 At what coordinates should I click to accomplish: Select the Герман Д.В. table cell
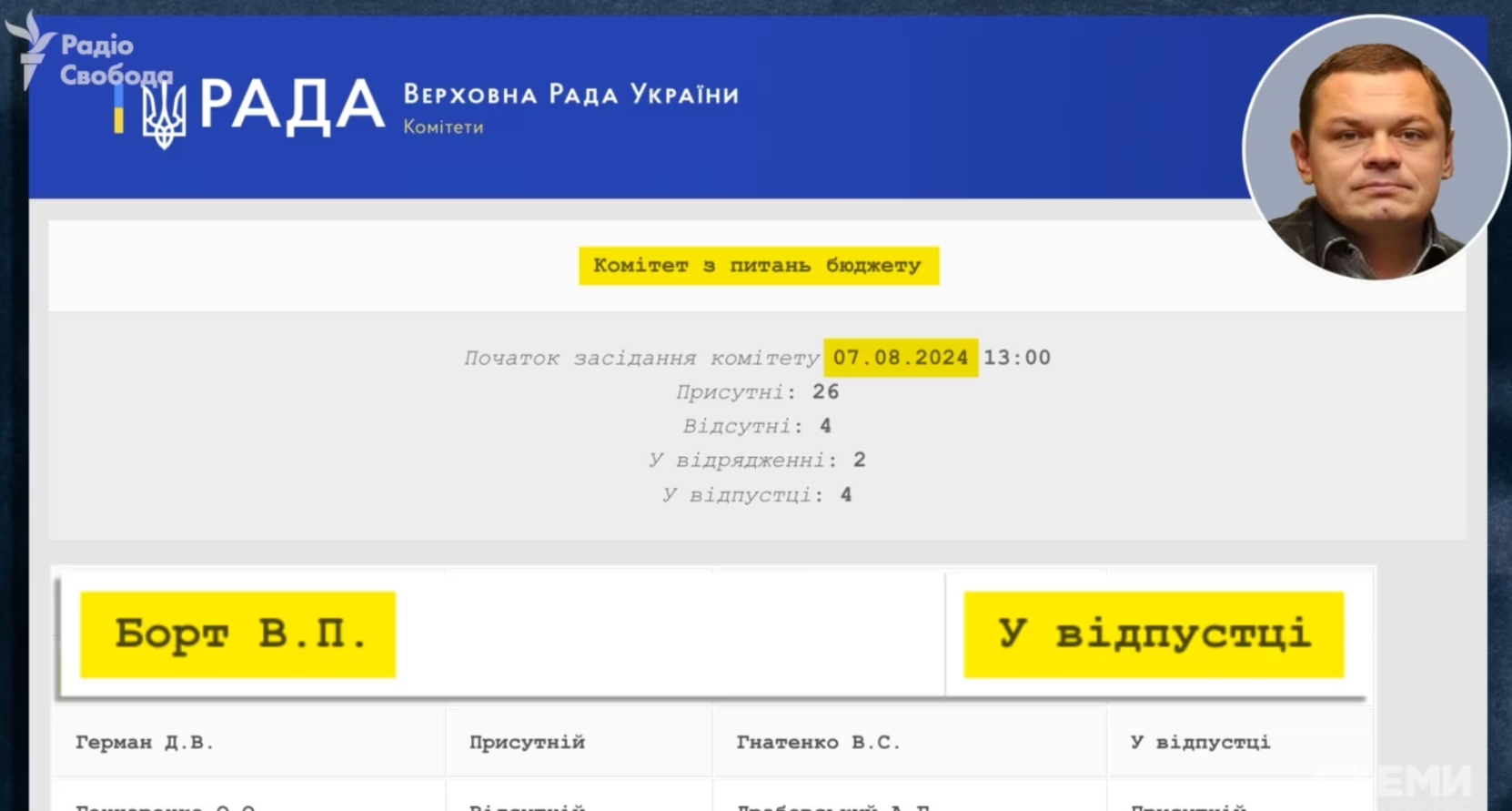coord(145,743)
